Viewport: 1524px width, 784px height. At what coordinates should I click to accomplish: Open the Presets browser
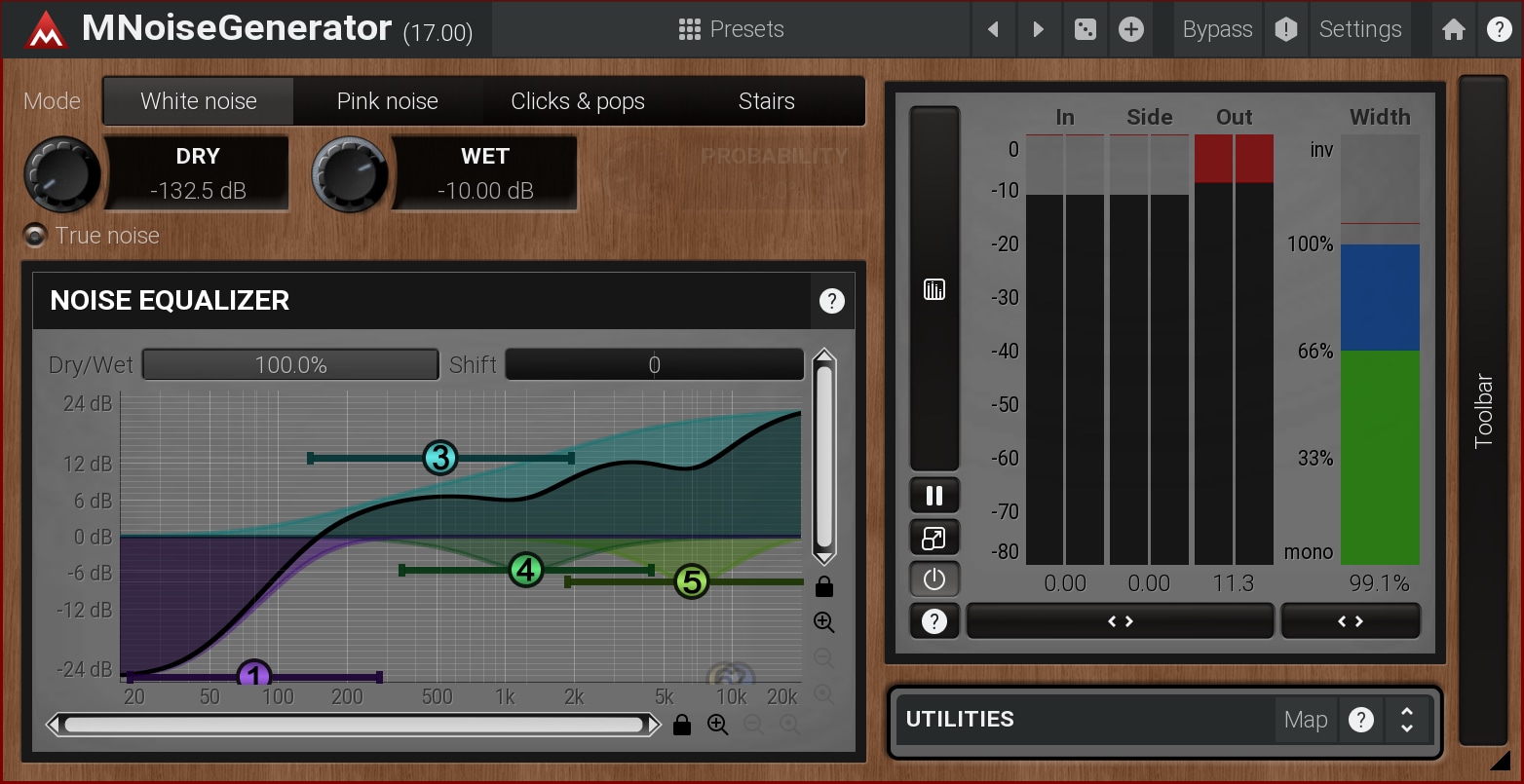click(732, 30)
